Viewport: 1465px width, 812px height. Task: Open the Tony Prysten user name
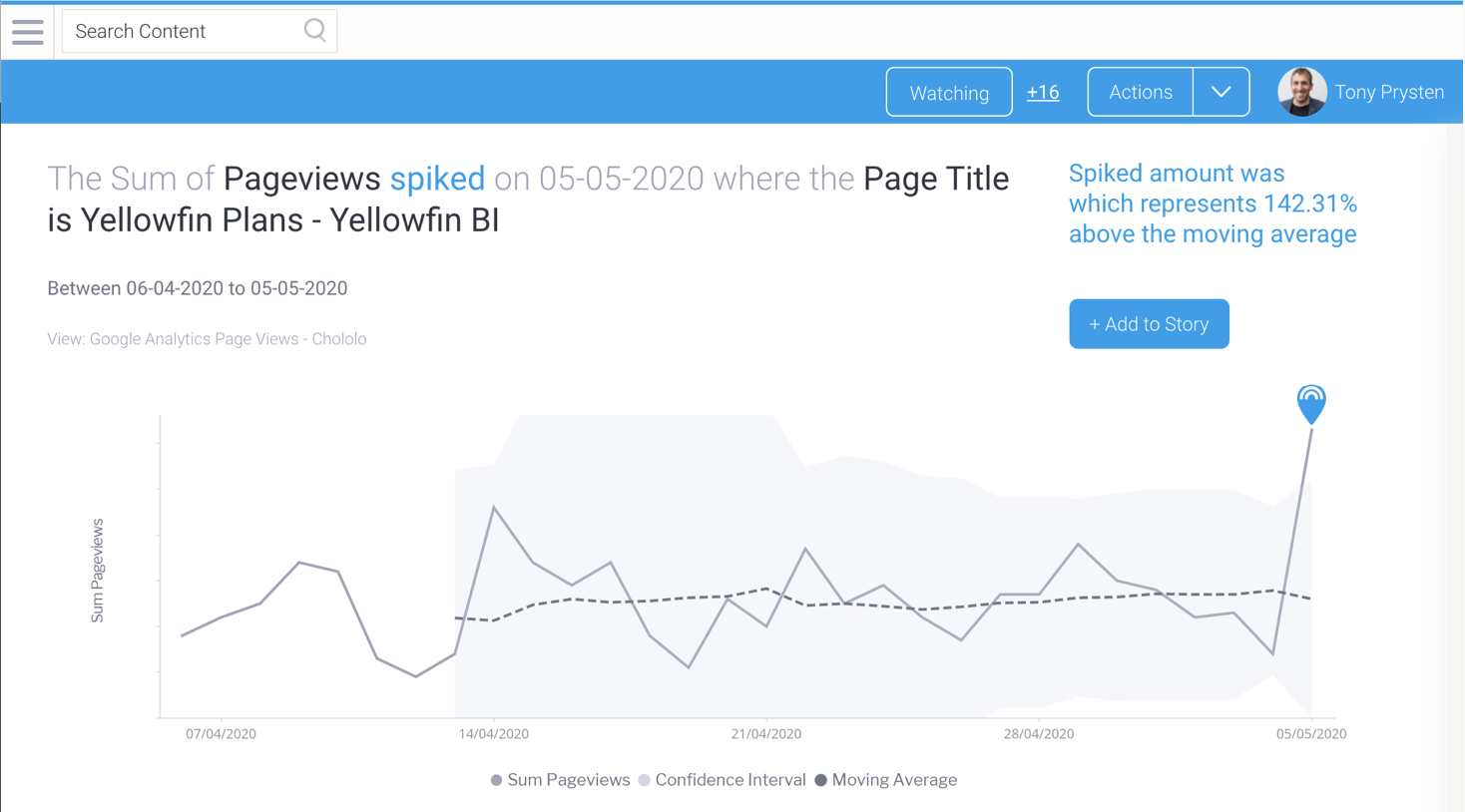pos(1388,93)
